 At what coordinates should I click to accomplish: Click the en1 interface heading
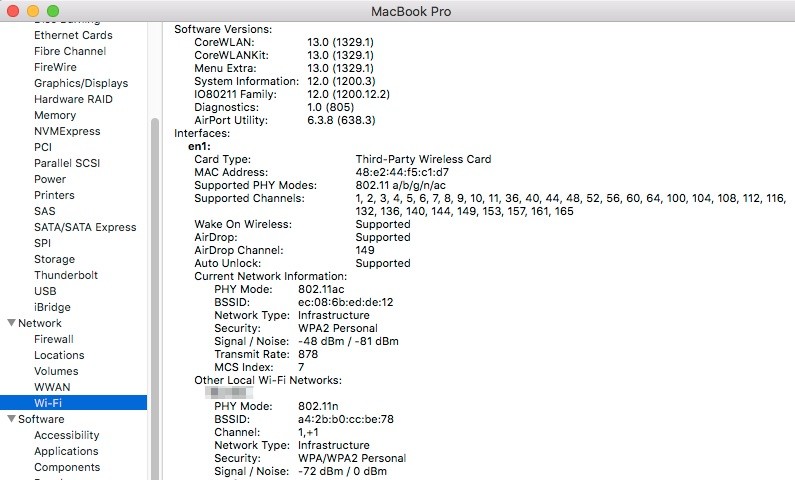click(199, 146)
